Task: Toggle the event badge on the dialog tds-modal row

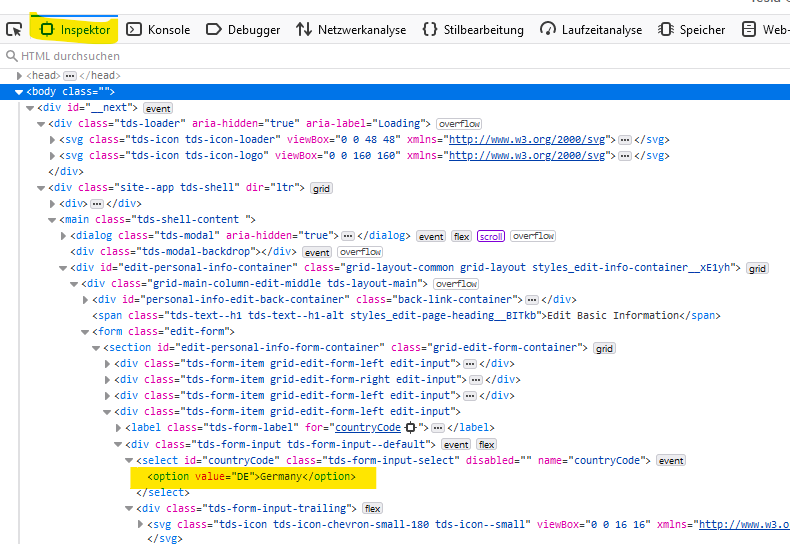Action: click(x=431, y=236)
